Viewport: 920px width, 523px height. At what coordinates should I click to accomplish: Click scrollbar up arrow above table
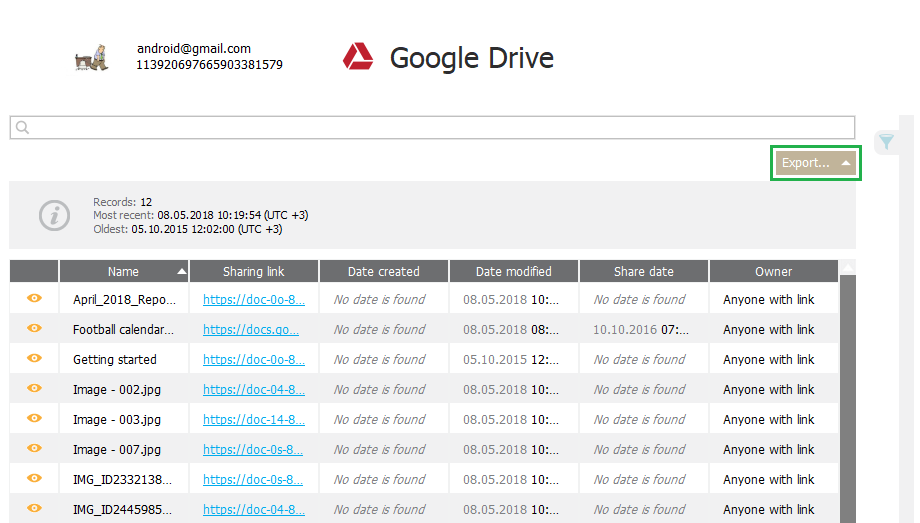coord(848,267)
